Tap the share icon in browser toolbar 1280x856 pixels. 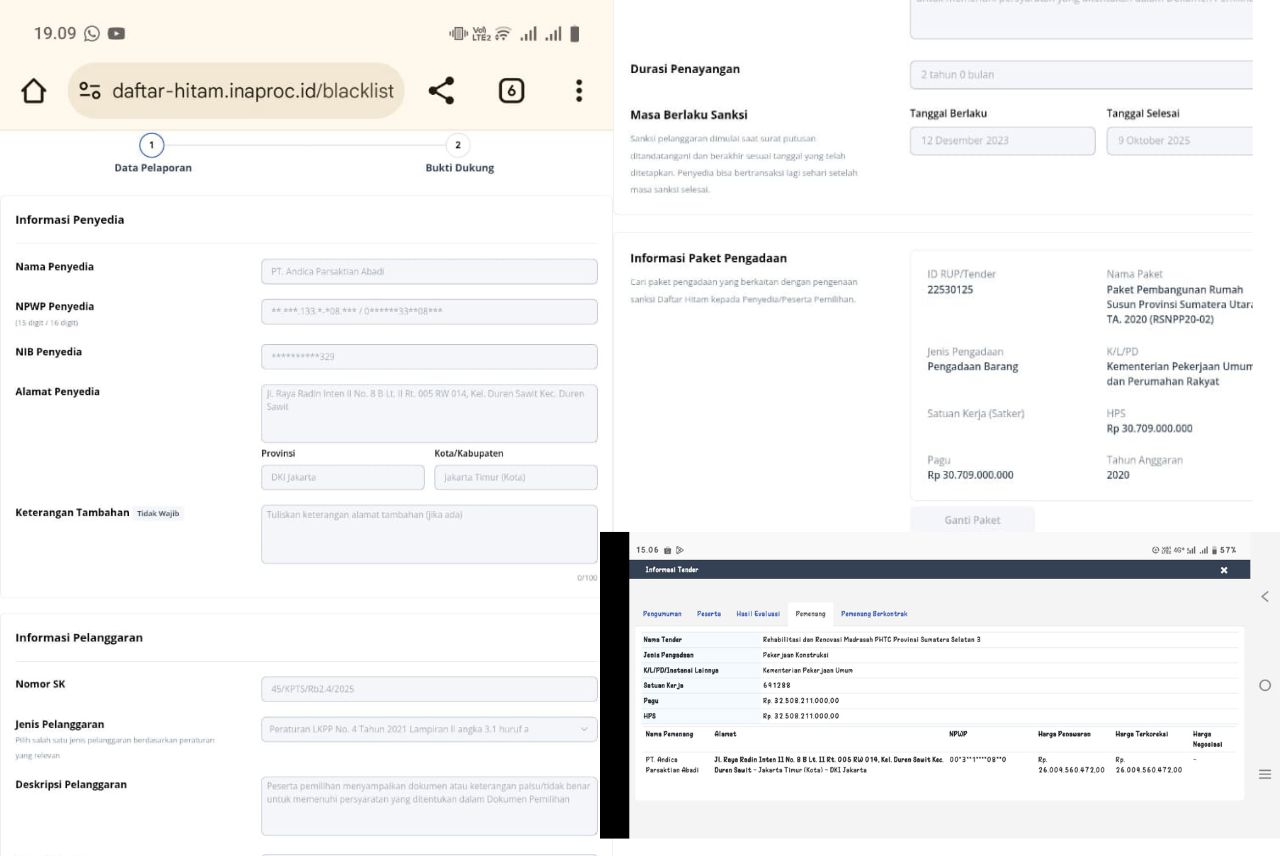coord(441,91)
